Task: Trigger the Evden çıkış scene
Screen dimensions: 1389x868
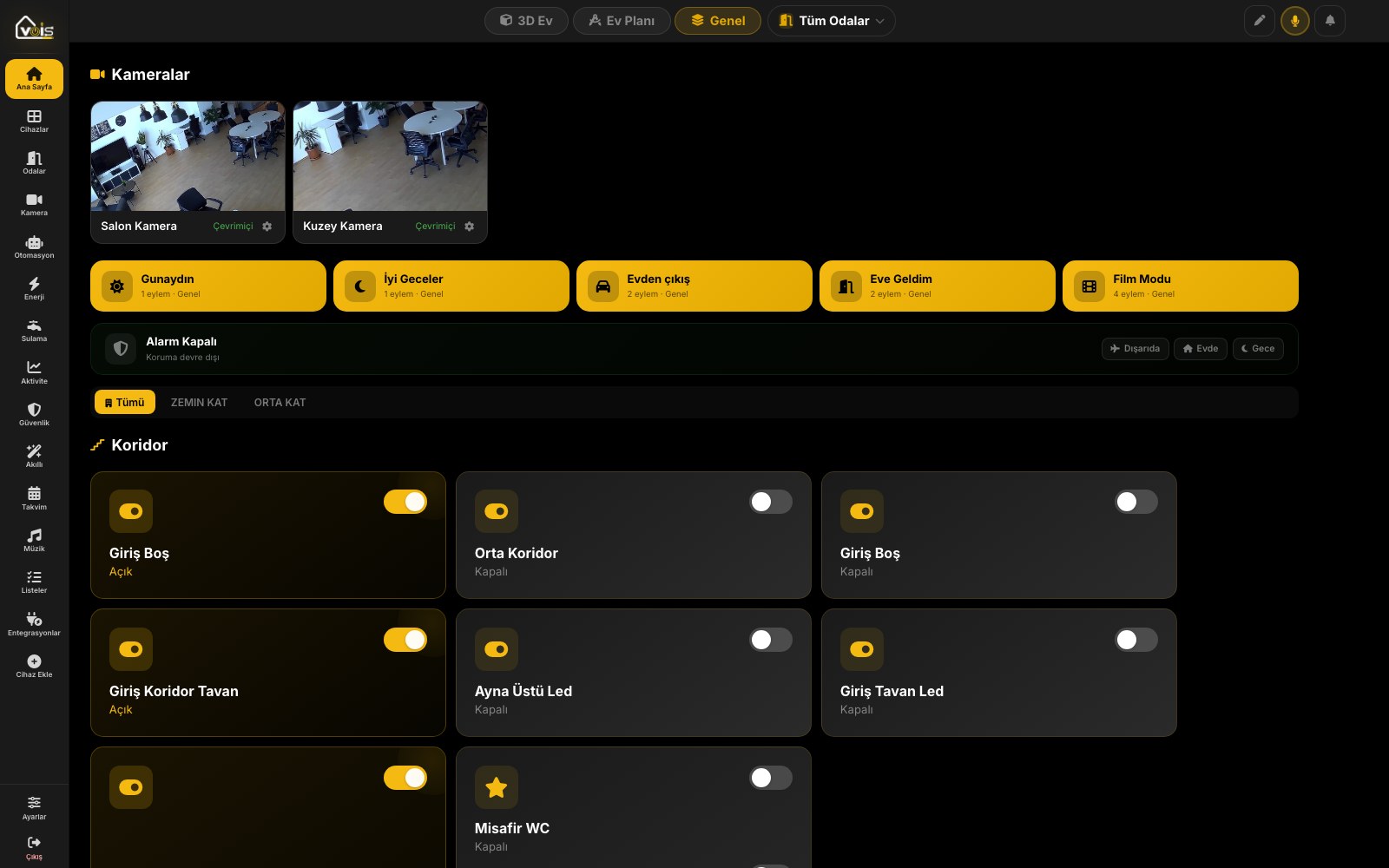Action: 694,286
